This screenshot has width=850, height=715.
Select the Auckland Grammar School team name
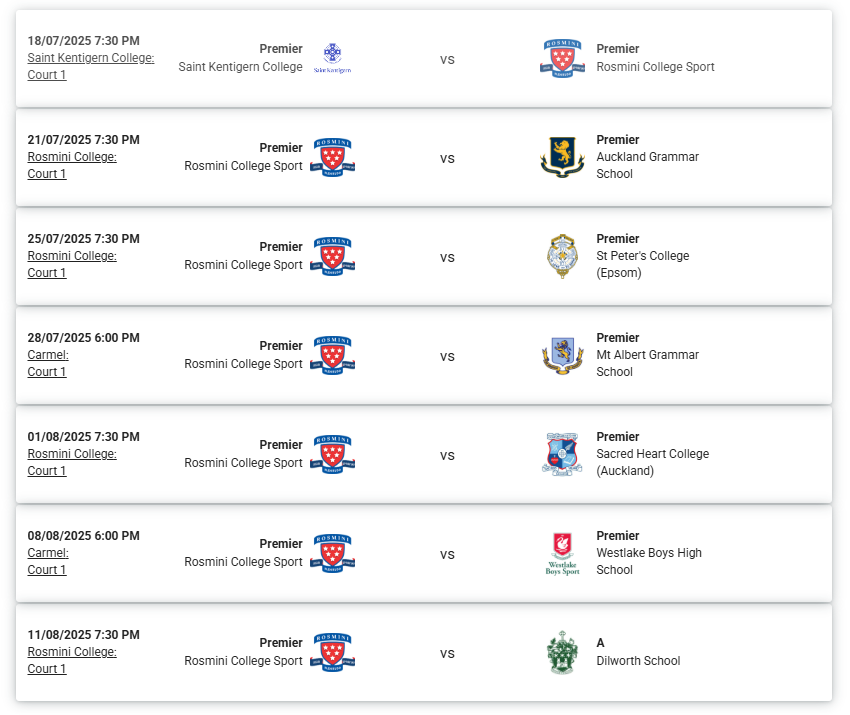pyautogui.click(x=648, y=165)
